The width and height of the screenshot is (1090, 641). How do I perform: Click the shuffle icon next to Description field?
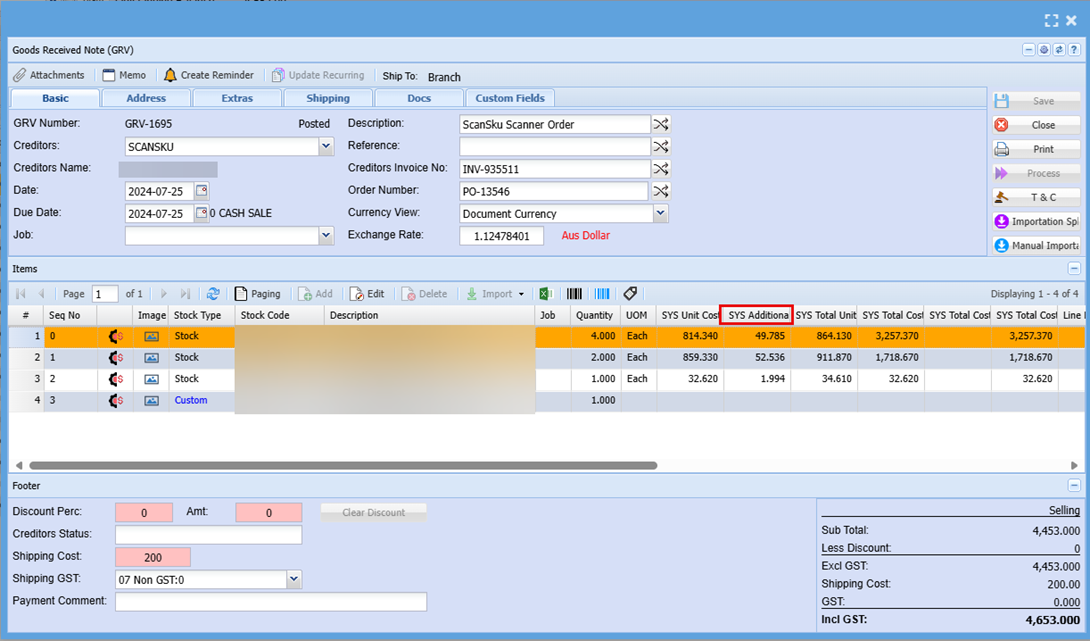point(661,124)
